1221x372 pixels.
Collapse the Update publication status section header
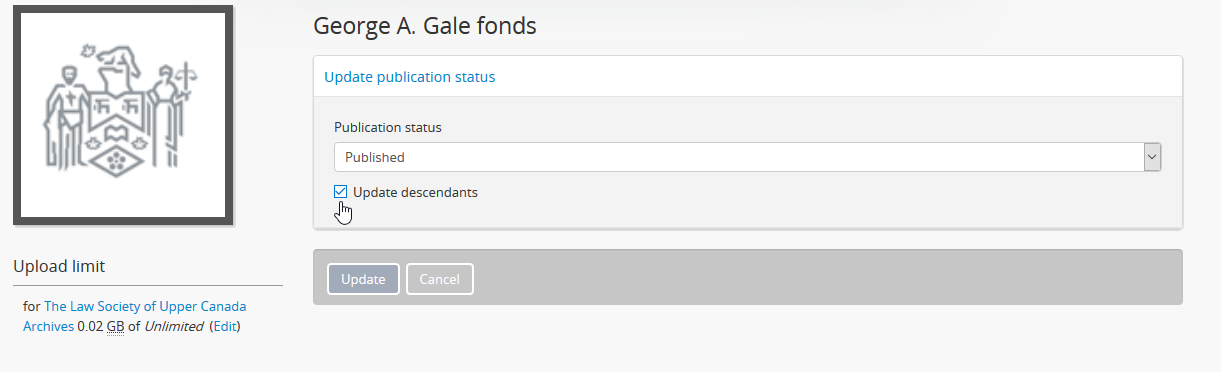coord(409,76)
